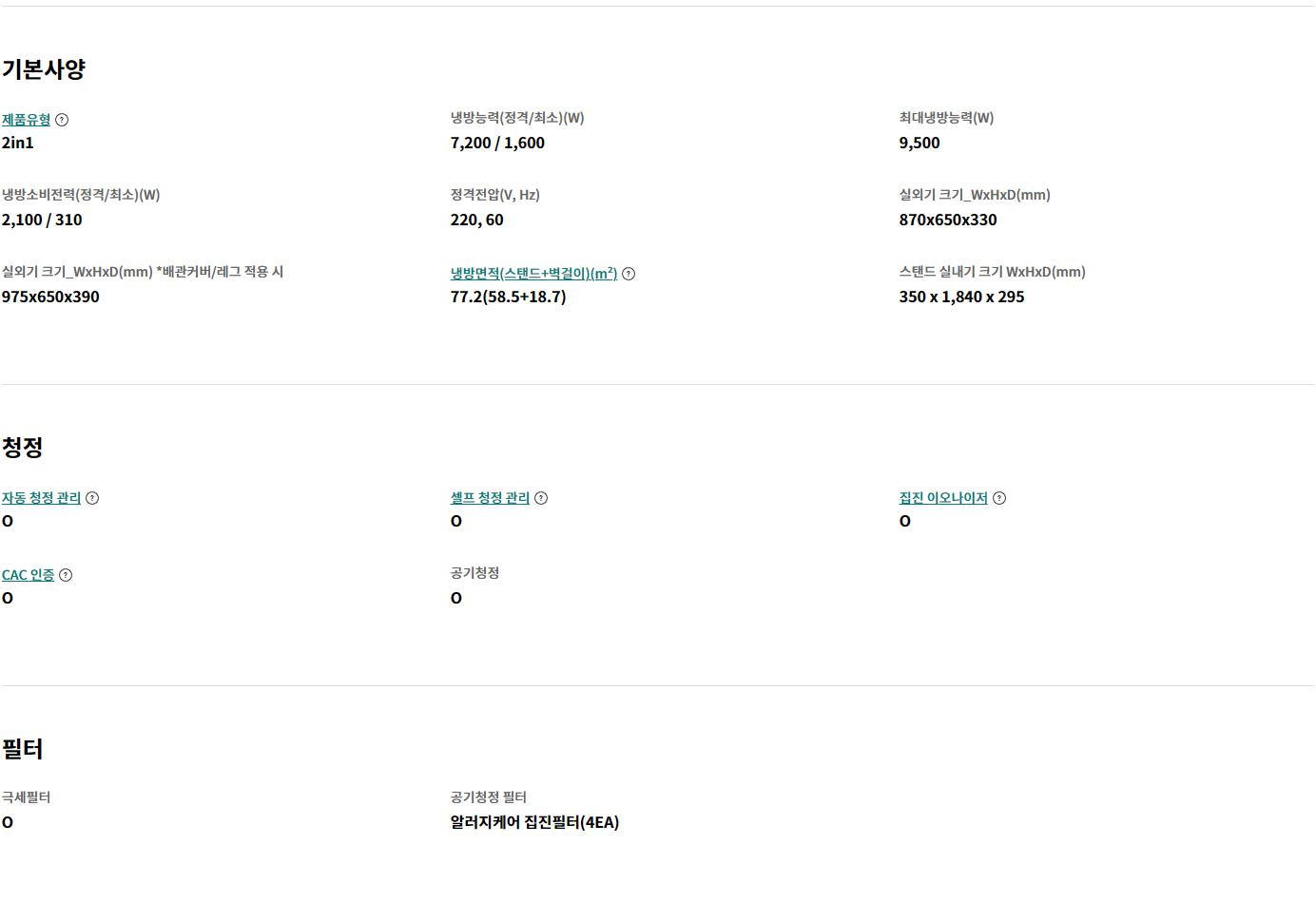Click the question mark beside 자동 청정 관리
The image size is (1316, 902).
coord(92,498)
